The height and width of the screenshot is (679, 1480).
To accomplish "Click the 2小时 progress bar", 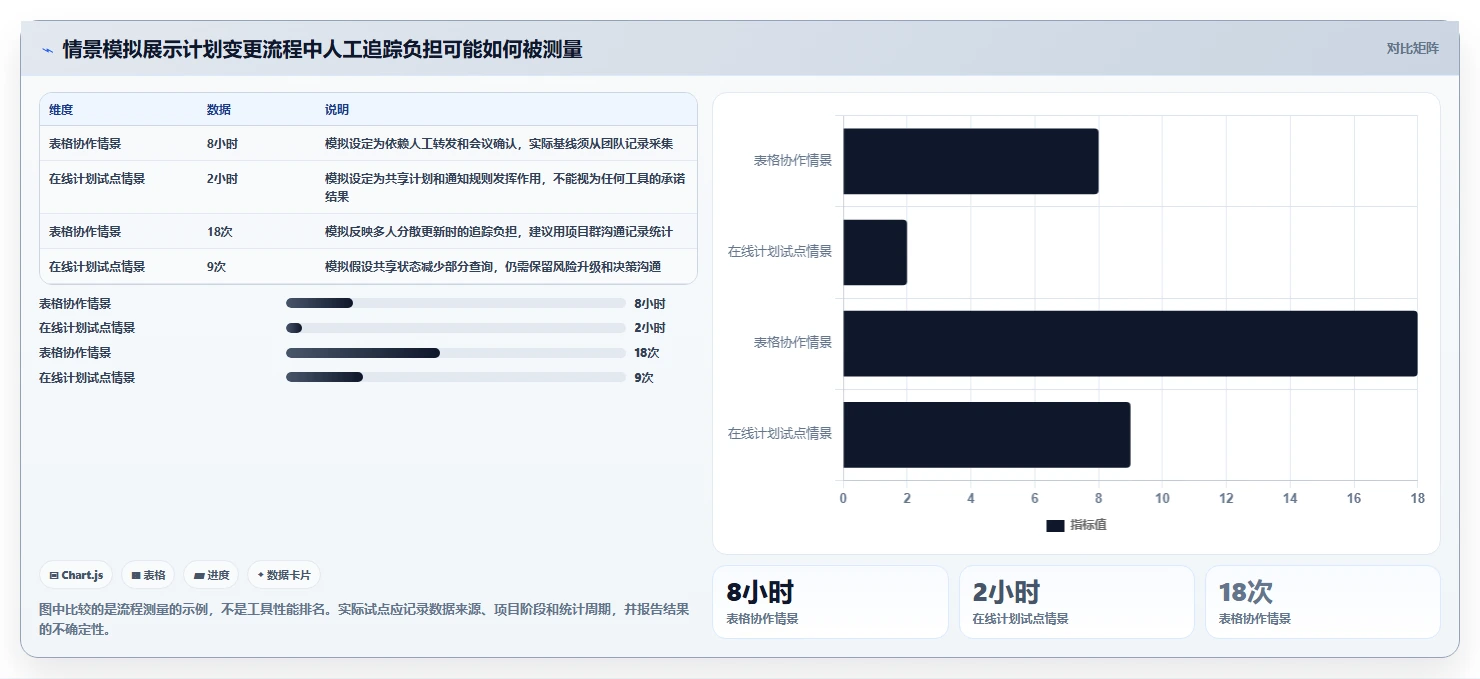I will (455, 328).
